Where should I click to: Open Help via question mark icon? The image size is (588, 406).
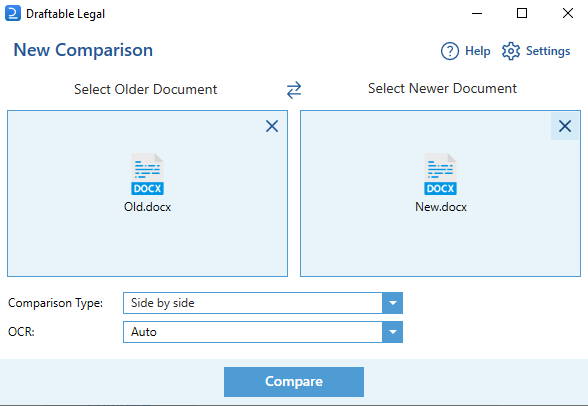click(450, 51)
